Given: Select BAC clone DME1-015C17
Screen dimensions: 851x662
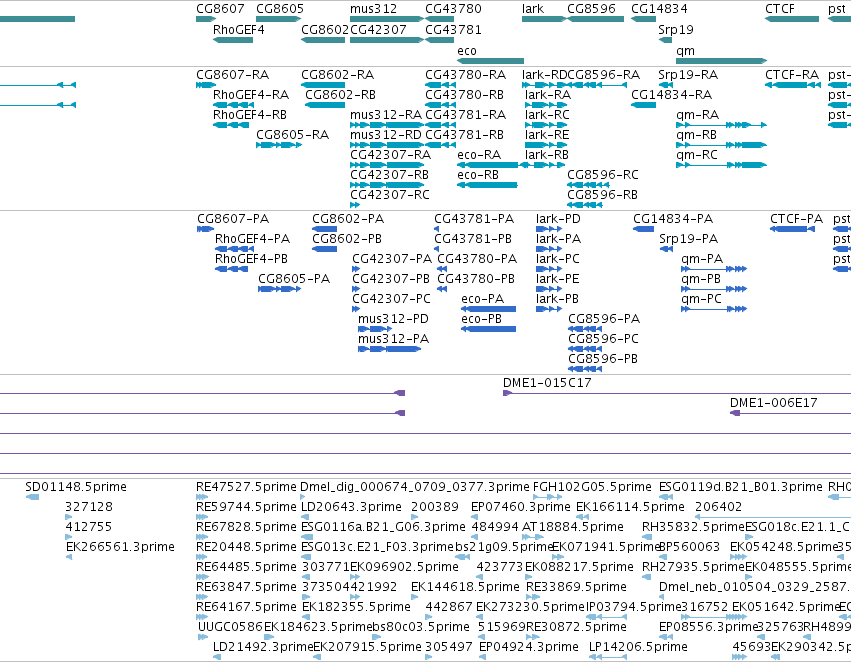Looking at the screenshot, I should pos(677,393).
